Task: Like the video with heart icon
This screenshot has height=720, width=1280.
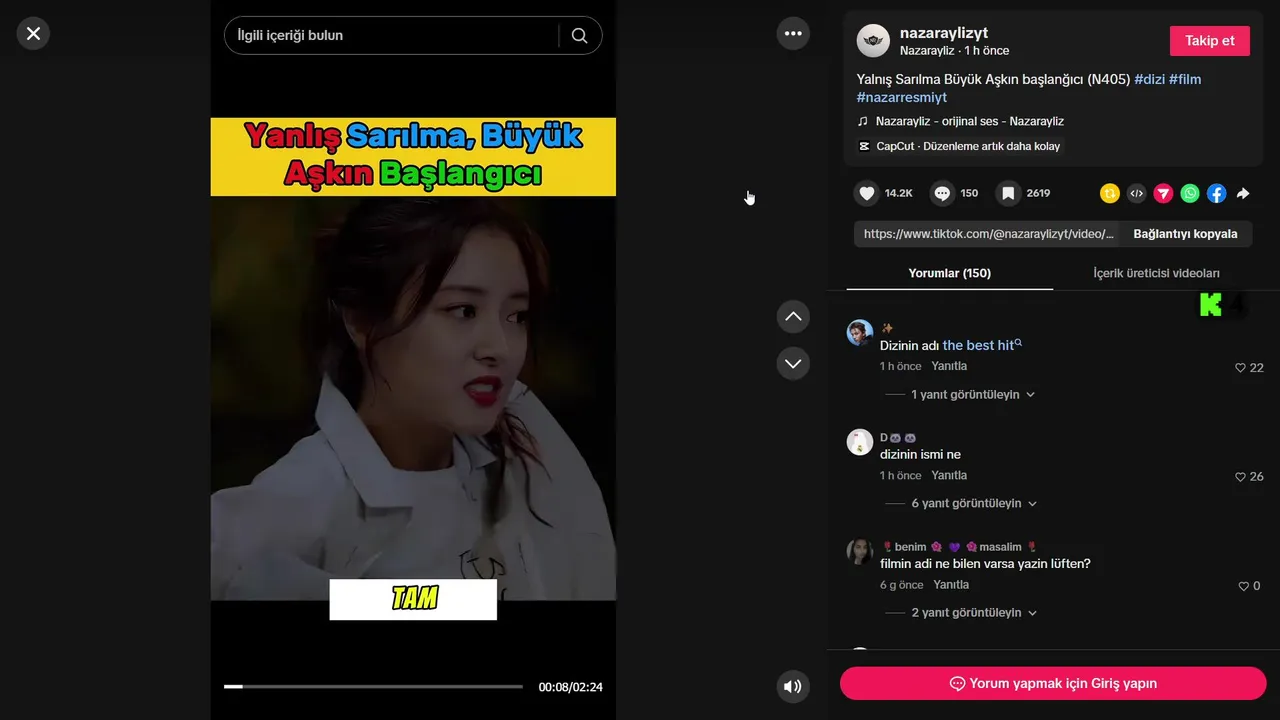Action: pos(867,193)
